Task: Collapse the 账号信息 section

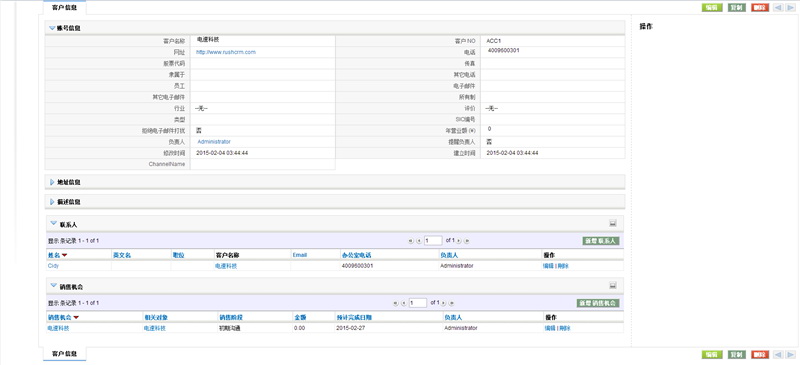Action: pyautogui.click(x=52, y=28)
